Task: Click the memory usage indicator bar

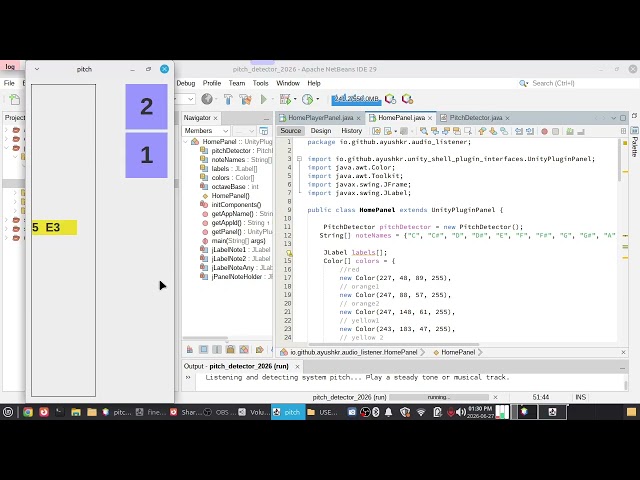Action: [356, 99]
